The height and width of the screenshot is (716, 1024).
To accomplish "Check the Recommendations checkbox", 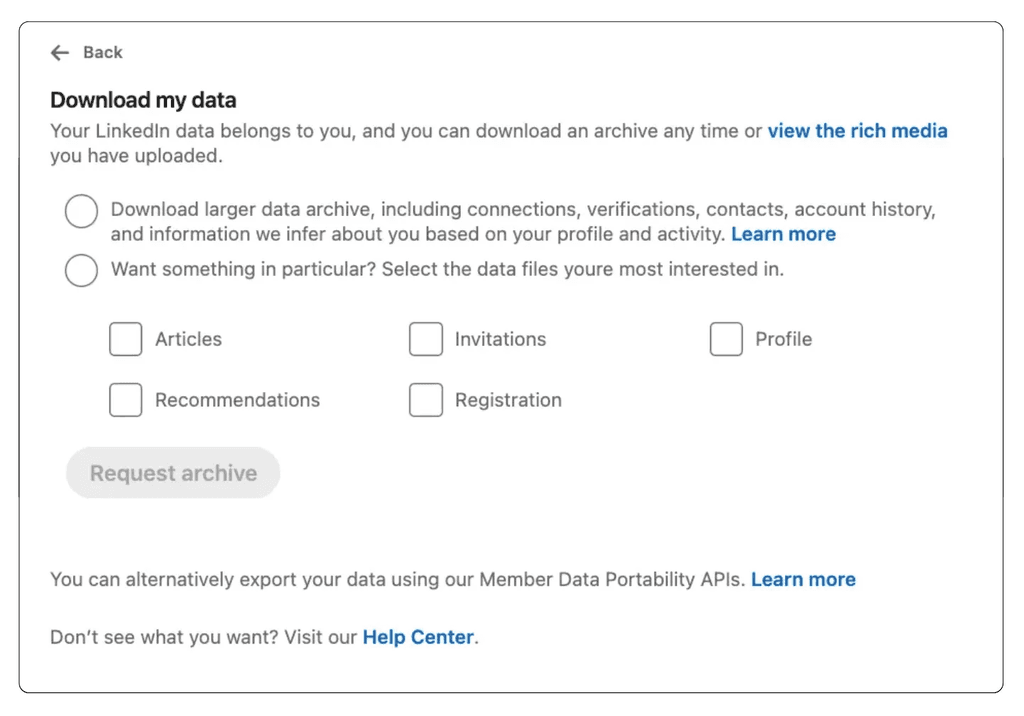I will click(125, 399).
